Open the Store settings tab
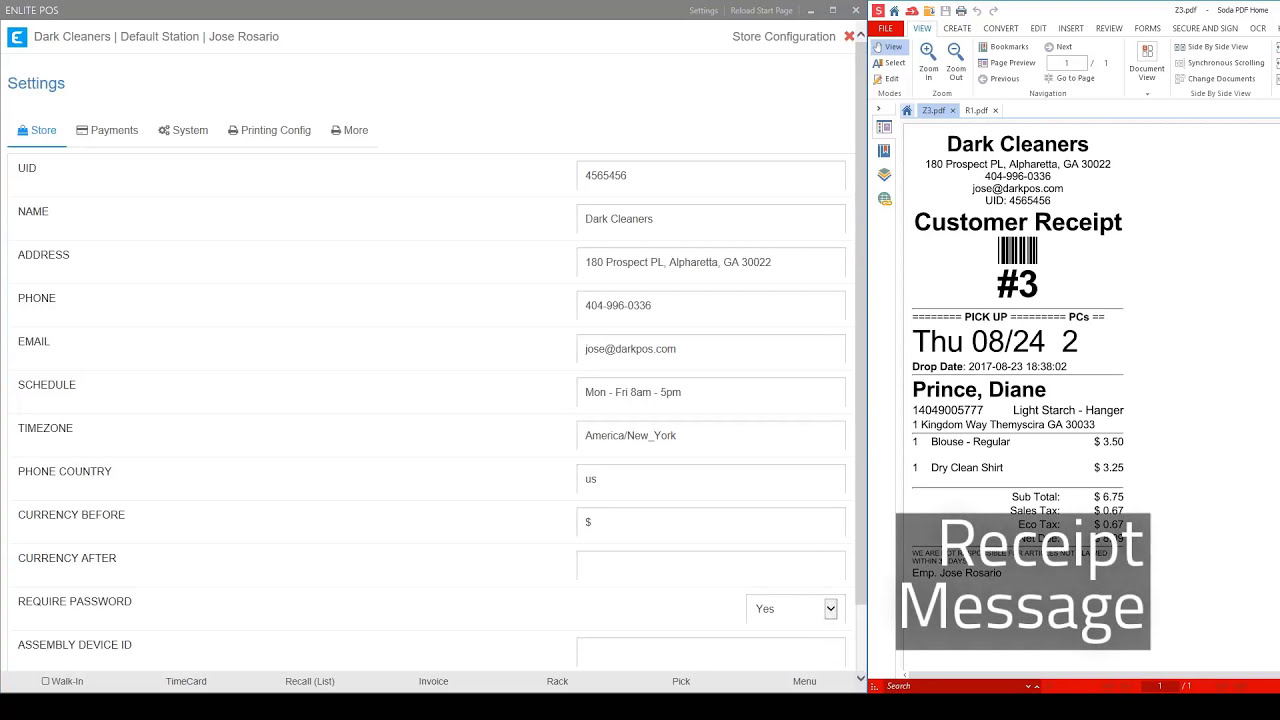The width and height of the screenshot is (1280, 720). pyautogui.click(x=37, y=130)
